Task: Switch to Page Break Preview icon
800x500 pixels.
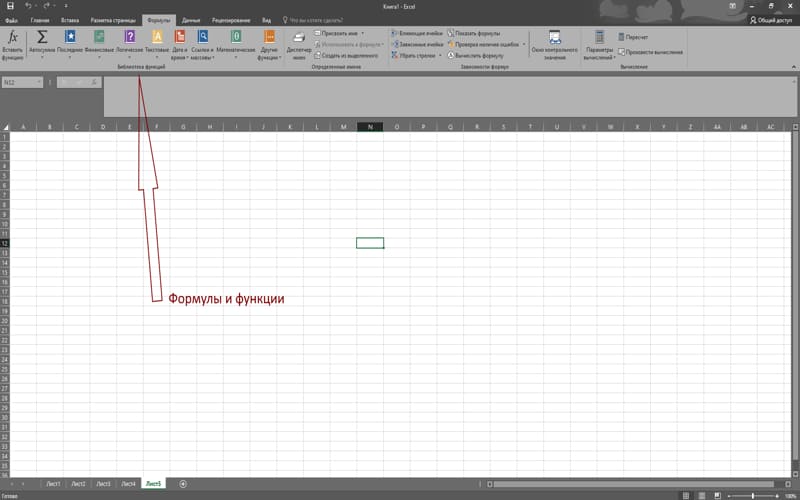Action: 718,495
